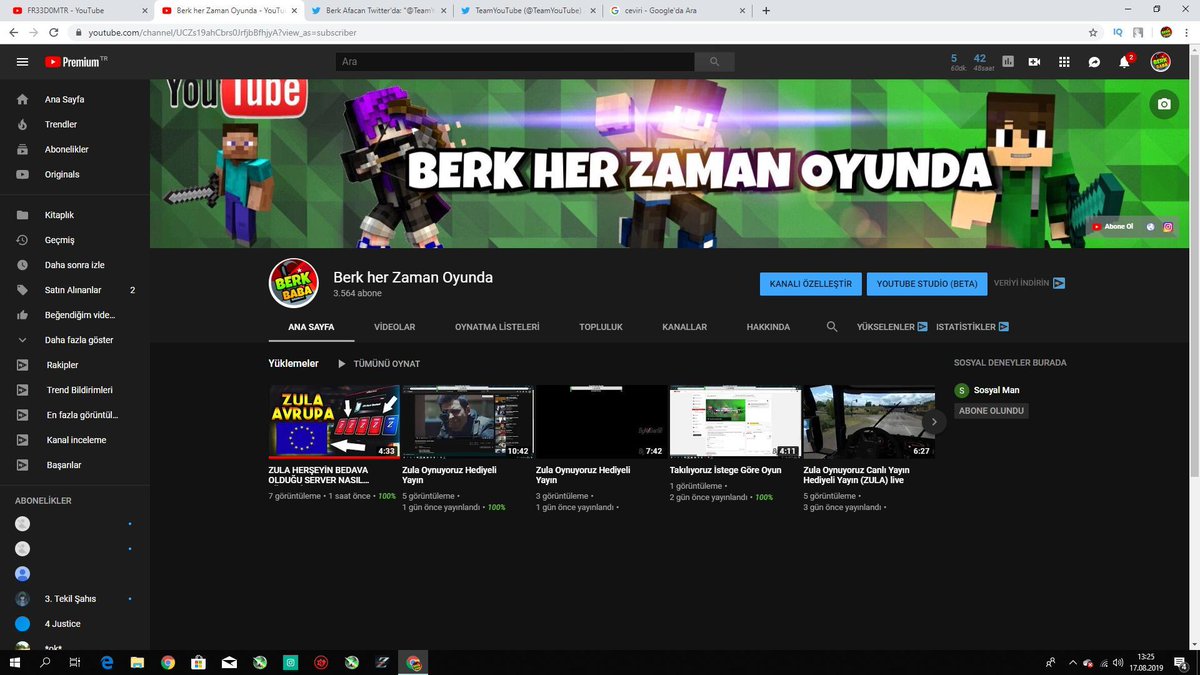Click the create video camera icon
The height and width of the screenshot is (675, 1200).
1035,62
